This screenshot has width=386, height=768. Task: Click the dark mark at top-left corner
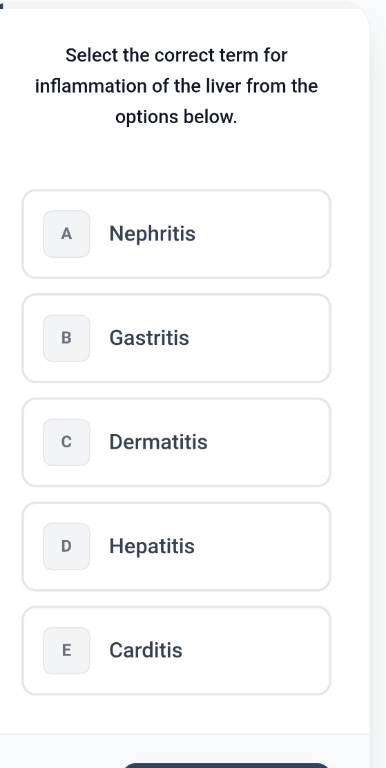(1, 4)
